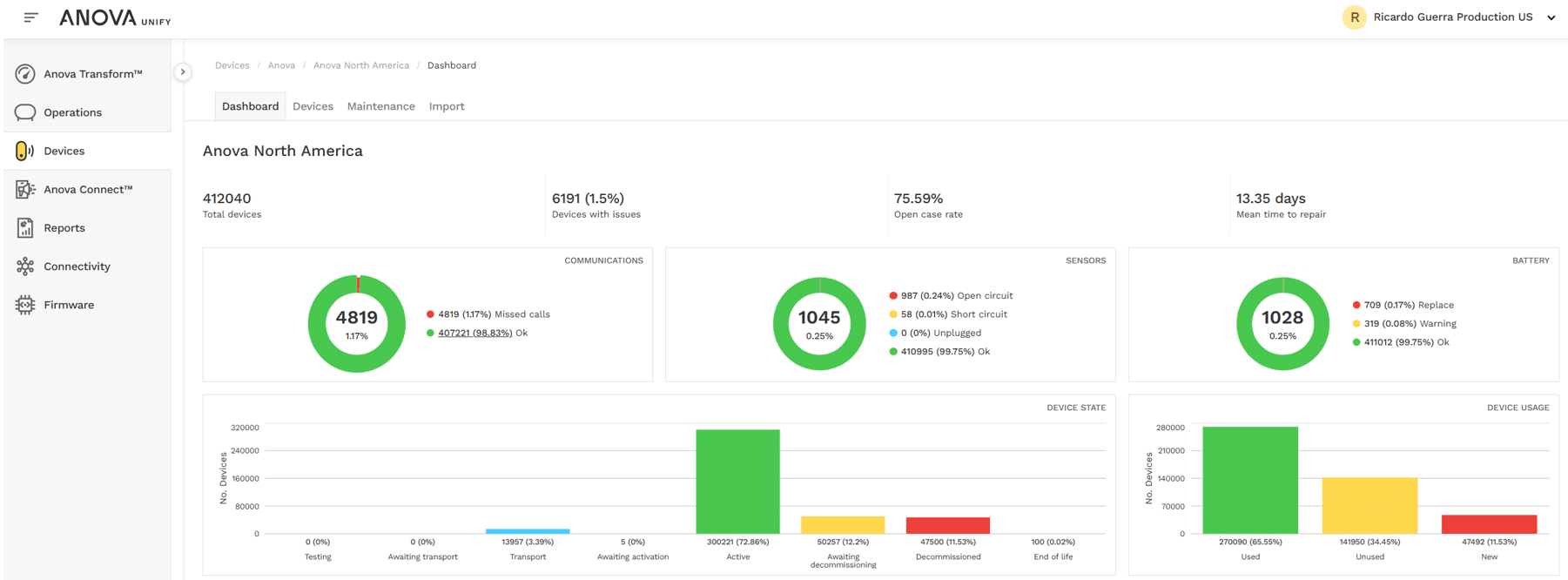Switch to the Devices tab
This screenshot has width=1568, height=580.
313,106
